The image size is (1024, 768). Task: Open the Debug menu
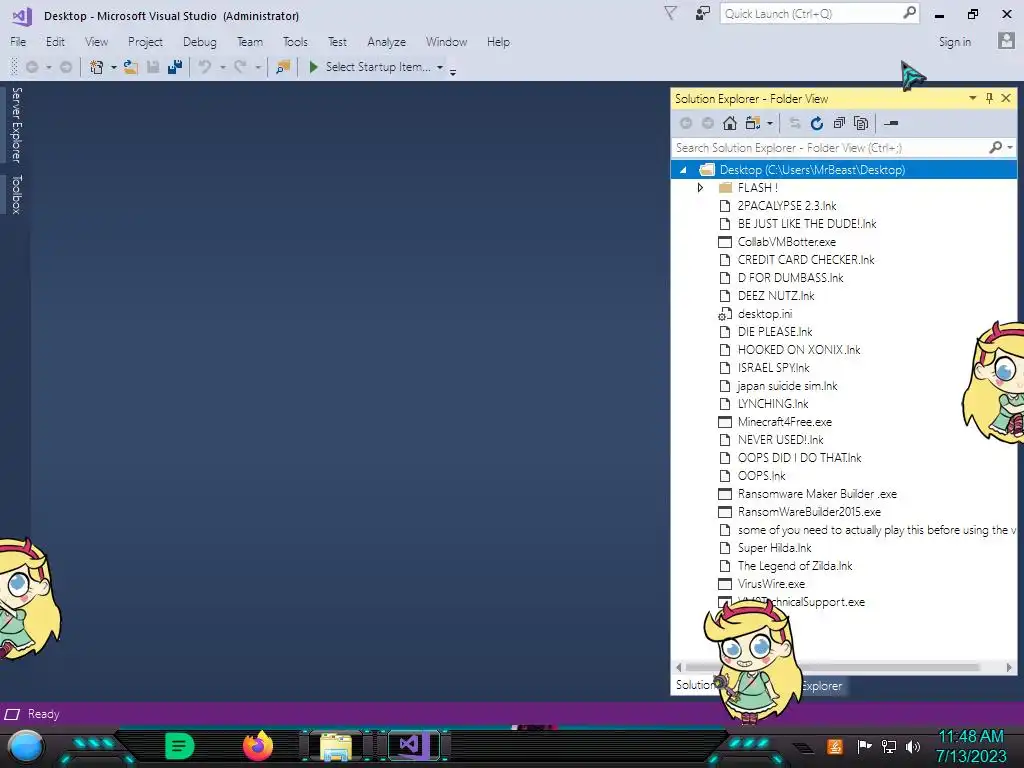point(199,42)
